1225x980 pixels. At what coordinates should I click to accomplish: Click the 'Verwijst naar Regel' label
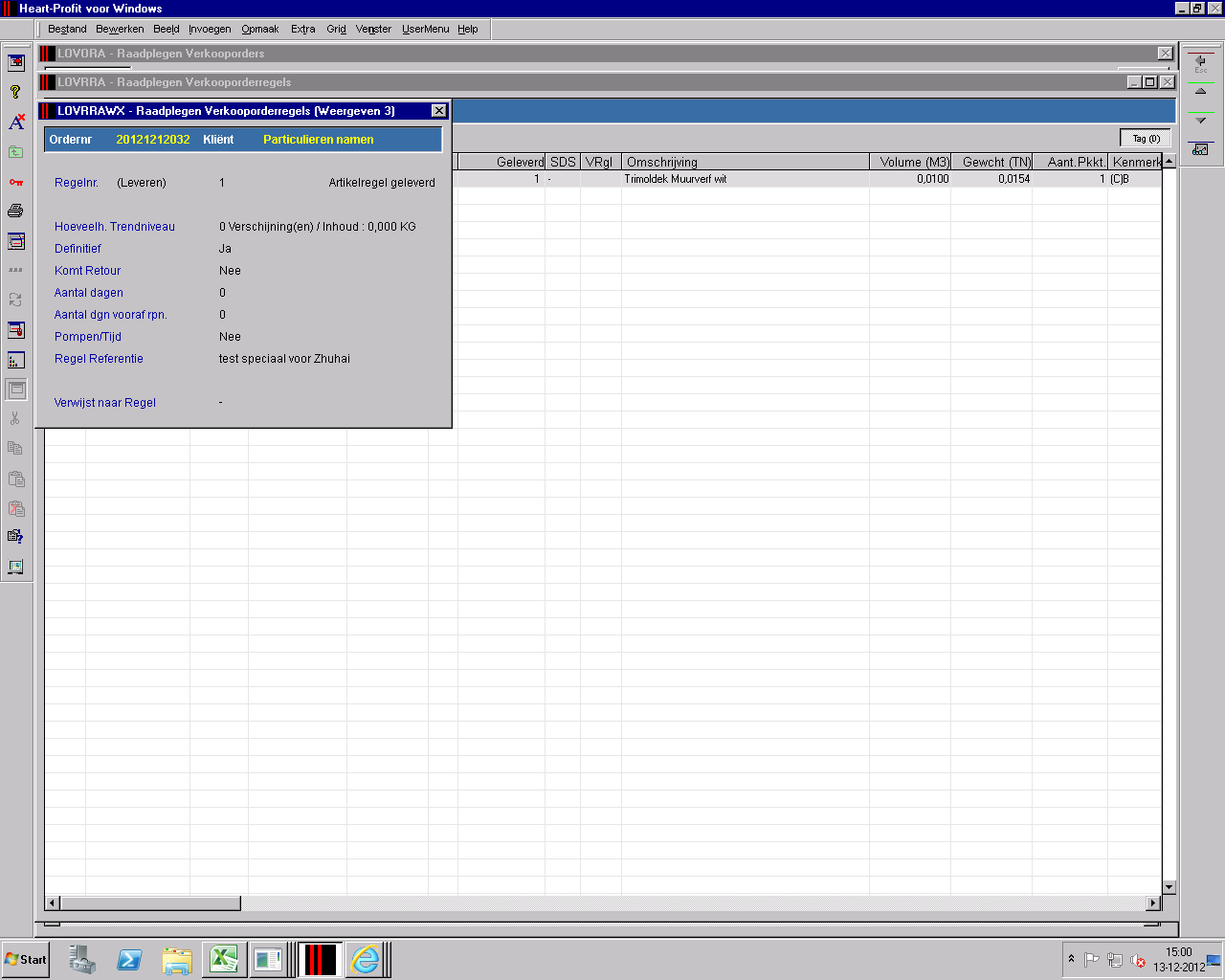click(105, 403)
